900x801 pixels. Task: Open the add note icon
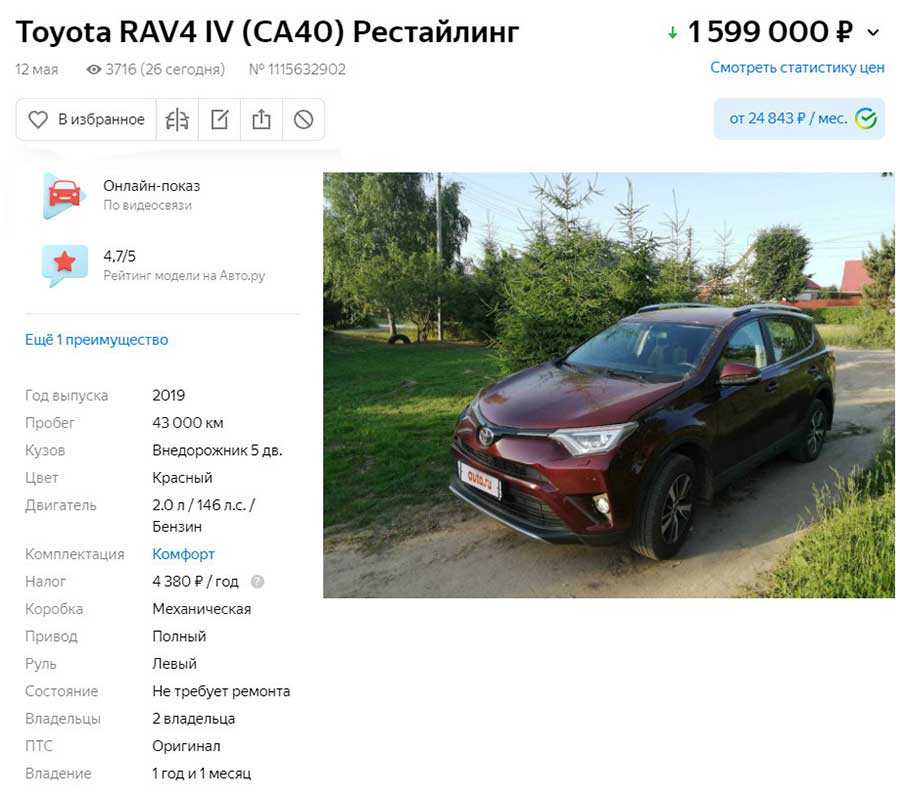coord(219,119)
